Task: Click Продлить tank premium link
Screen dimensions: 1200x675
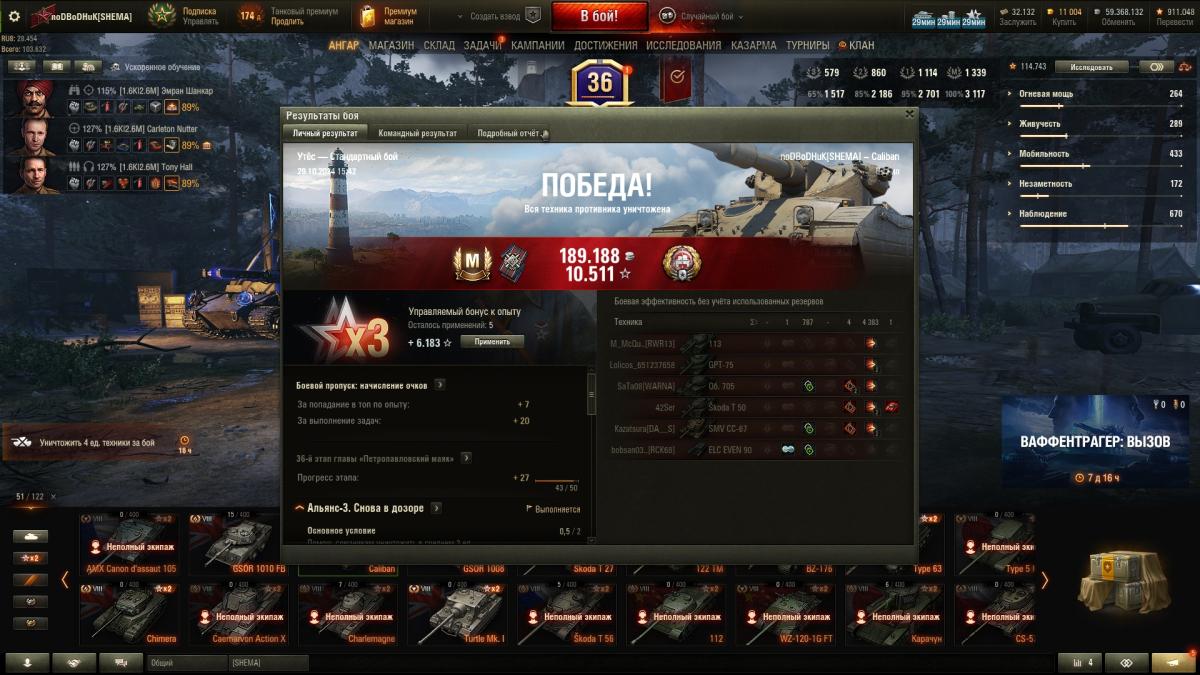Action: [288, 21]
